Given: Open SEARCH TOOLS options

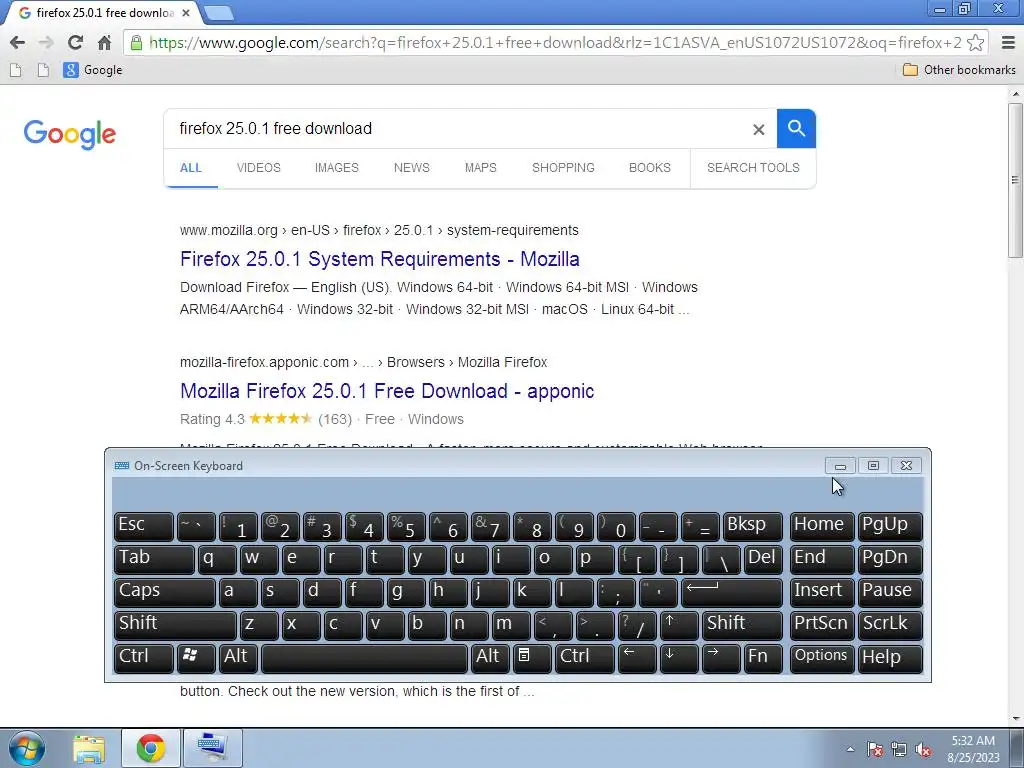Looking at the screenshot, I should [x=753, y=168].
